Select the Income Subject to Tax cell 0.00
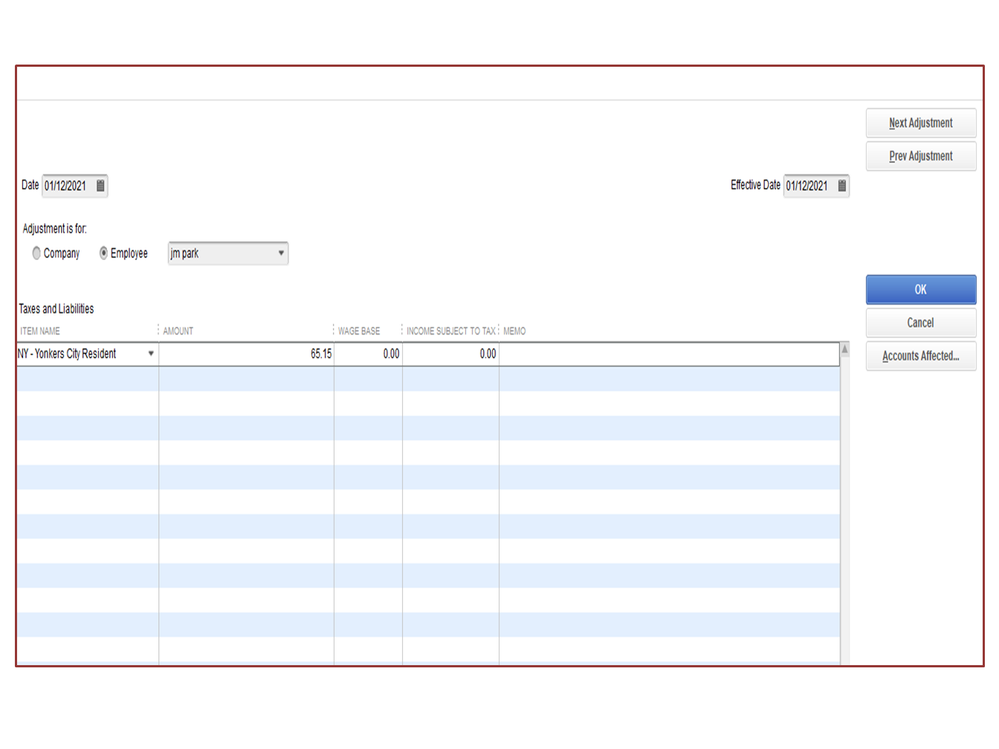This screenshot has width=999, height=749. pos(450,353)
